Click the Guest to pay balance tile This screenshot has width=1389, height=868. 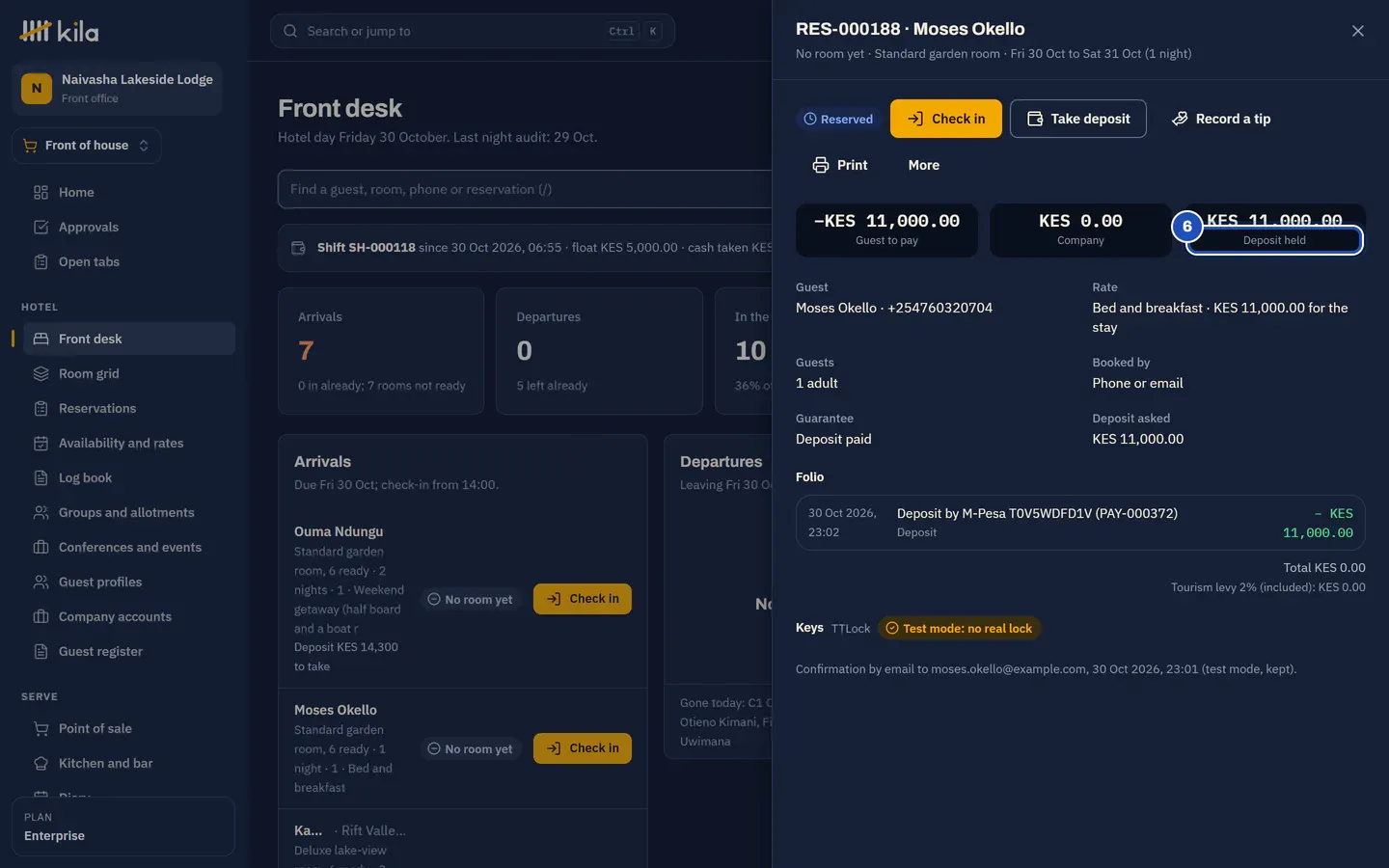tap(886, 230)
